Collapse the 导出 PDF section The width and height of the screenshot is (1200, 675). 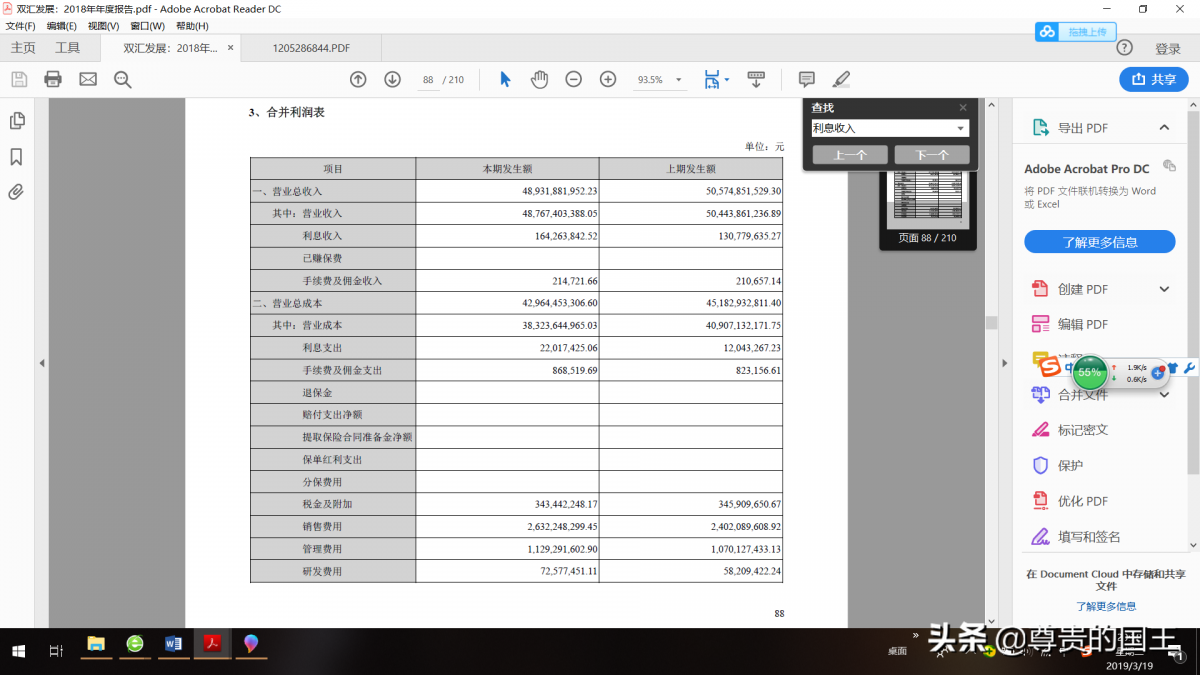point(1164,127)
